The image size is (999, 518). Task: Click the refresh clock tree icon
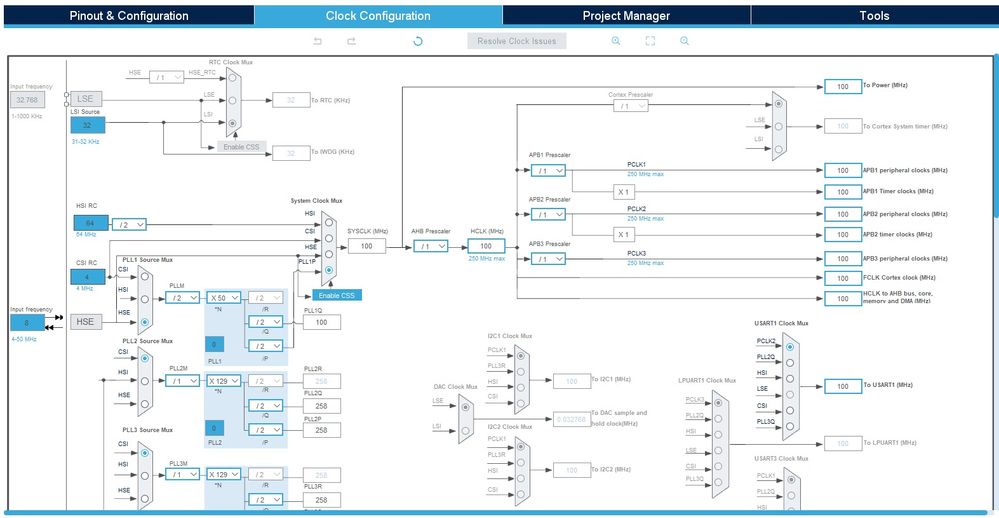pos(418,41)
